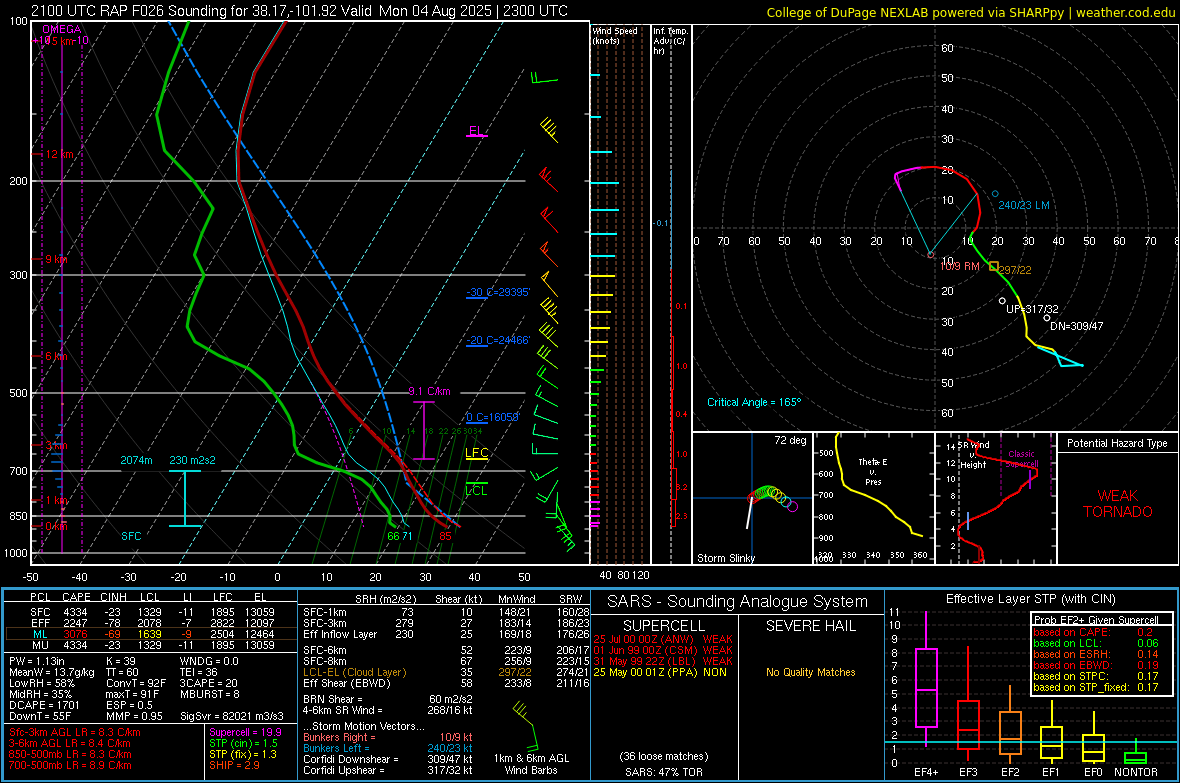Select the green 'LCL' marker on the skew-T

pyautogui.click(x=476, y=490)
